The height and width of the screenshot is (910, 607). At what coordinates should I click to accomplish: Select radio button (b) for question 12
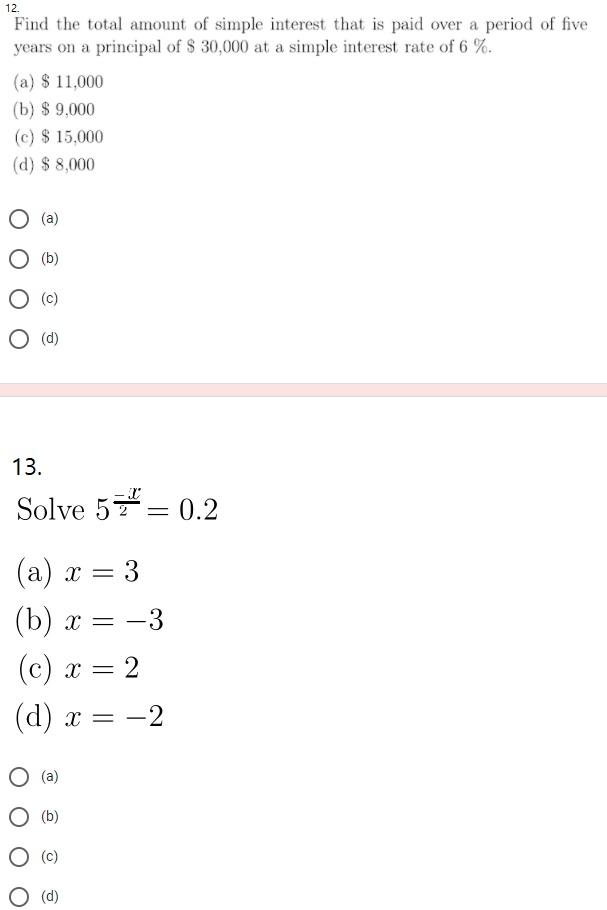(19, 258)
